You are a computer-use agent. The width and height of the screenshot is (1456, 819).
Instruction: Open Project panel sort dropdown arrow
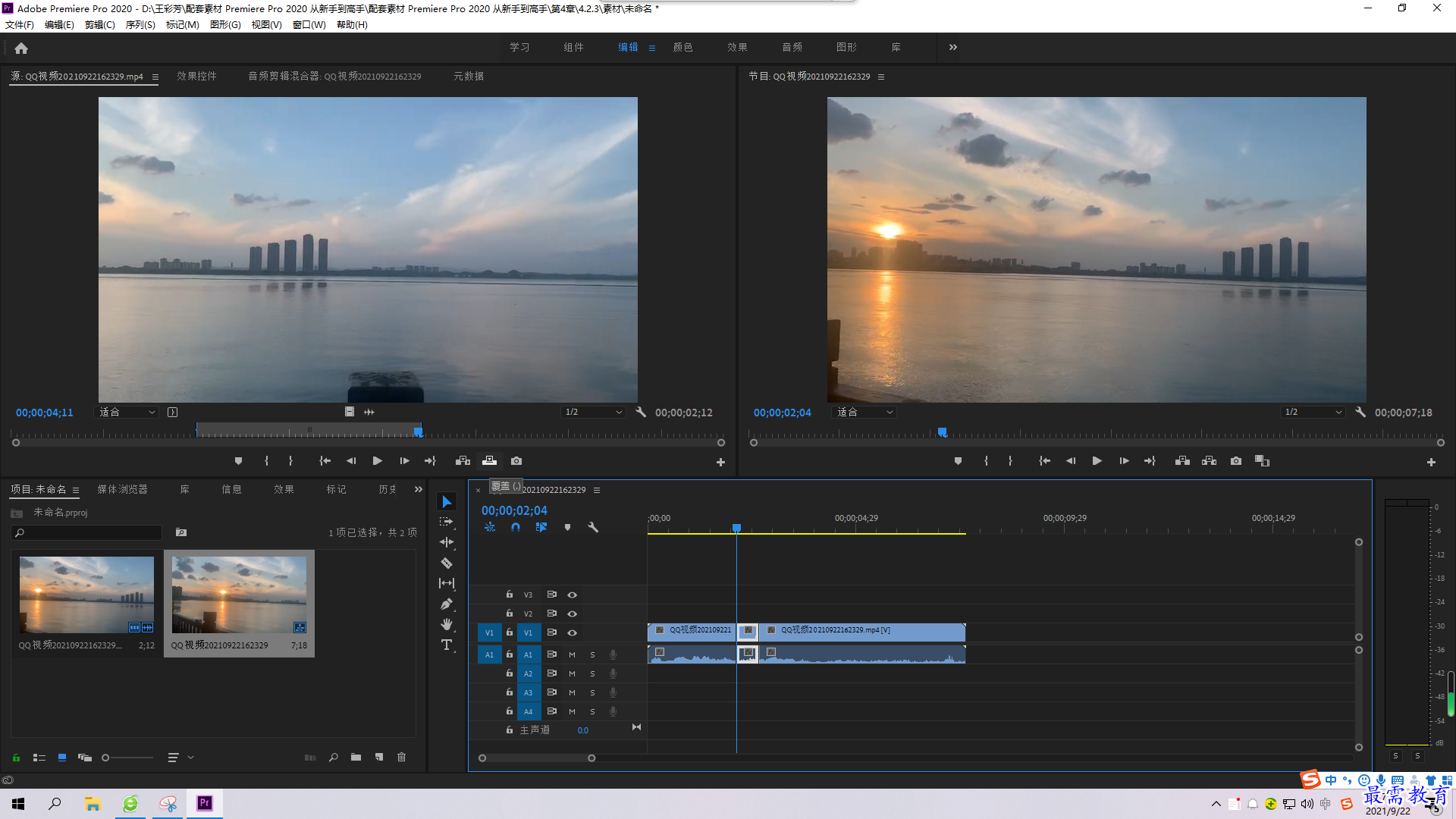pyautogui.click(x=190, y=757)
